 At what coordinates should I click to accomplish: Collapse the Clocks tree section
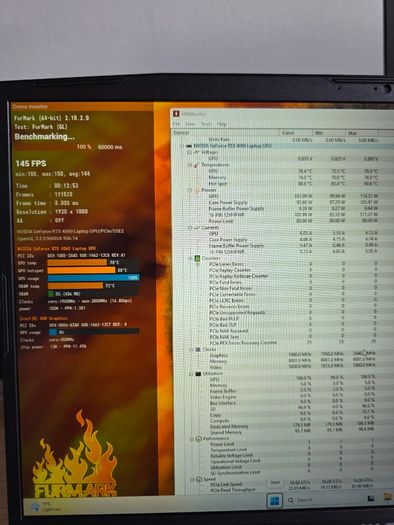pyautogui.click(x=191, y=350)
